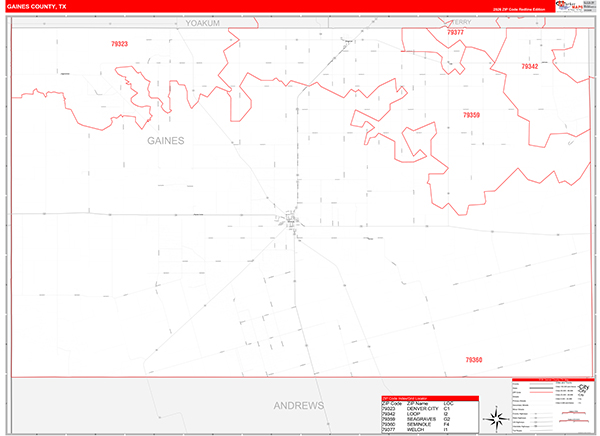Click the GAINES county name label
Image resolution: width=600 pixels, height=436 pixels.
[x=166, y=141]
